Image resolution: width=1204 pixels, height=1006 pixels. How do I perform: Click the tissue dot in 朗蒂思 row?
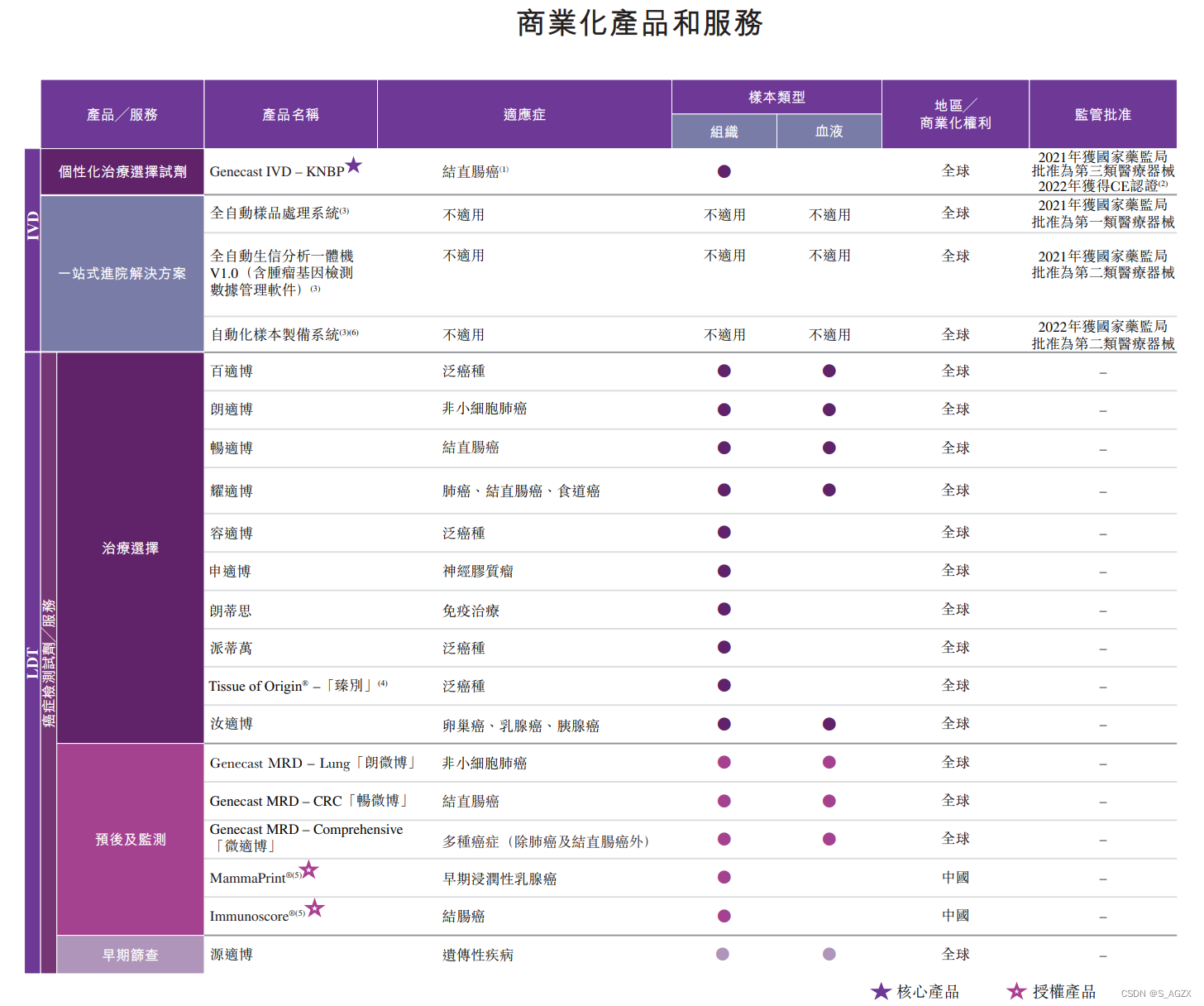pos(724,609)
